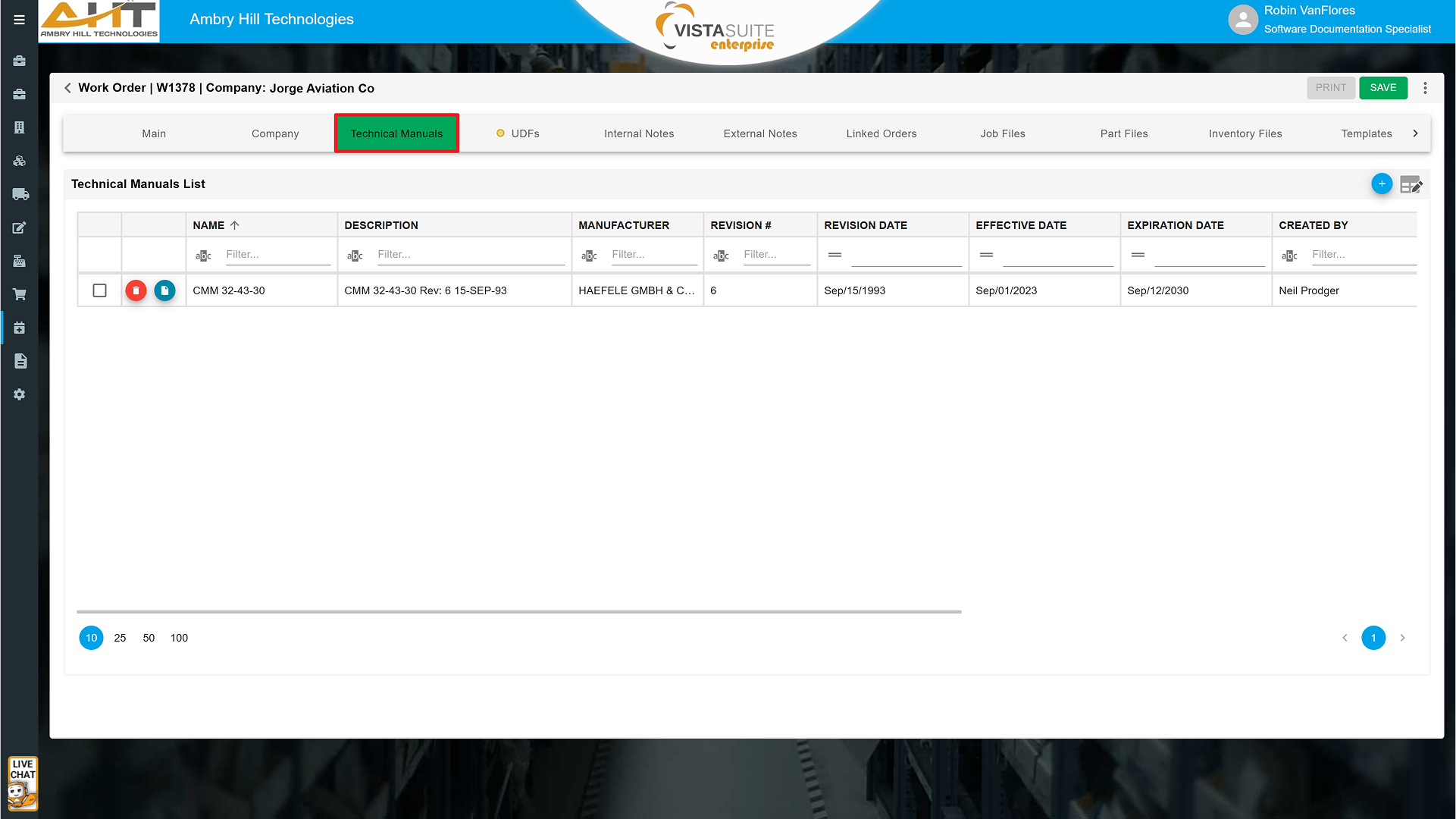Click the Description filter input field
Viewport: 1456px width, 819px height.
click(x=470, y=255)
